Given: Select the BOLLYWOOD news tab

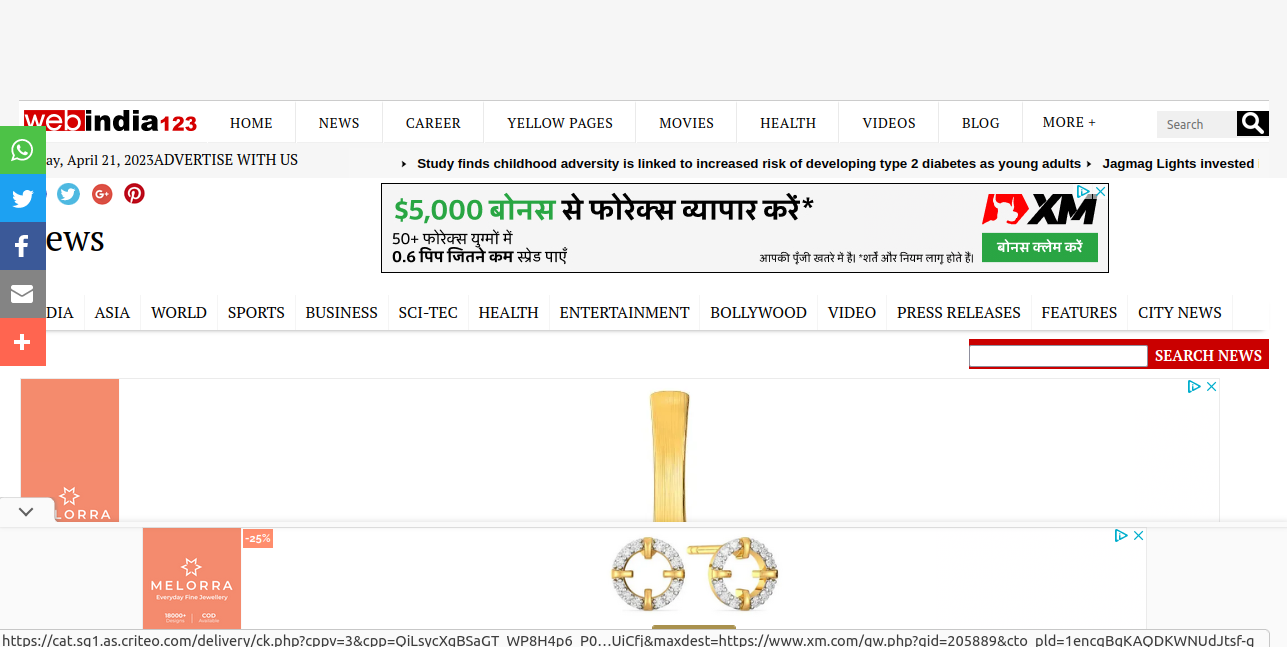Looking at the screenshot, I should coord(758,313).
